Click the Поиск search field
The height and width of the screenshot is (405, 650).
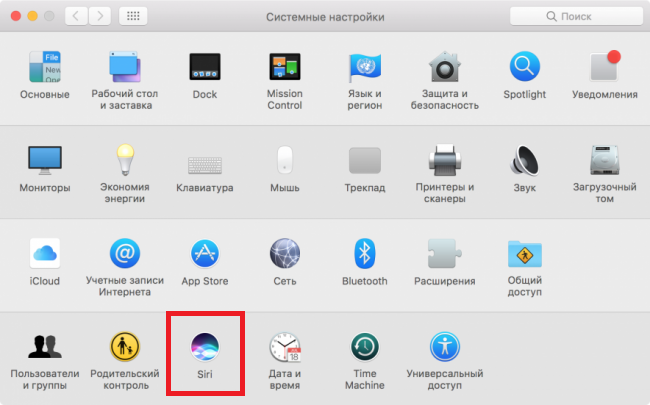click(x=576, y=16)
